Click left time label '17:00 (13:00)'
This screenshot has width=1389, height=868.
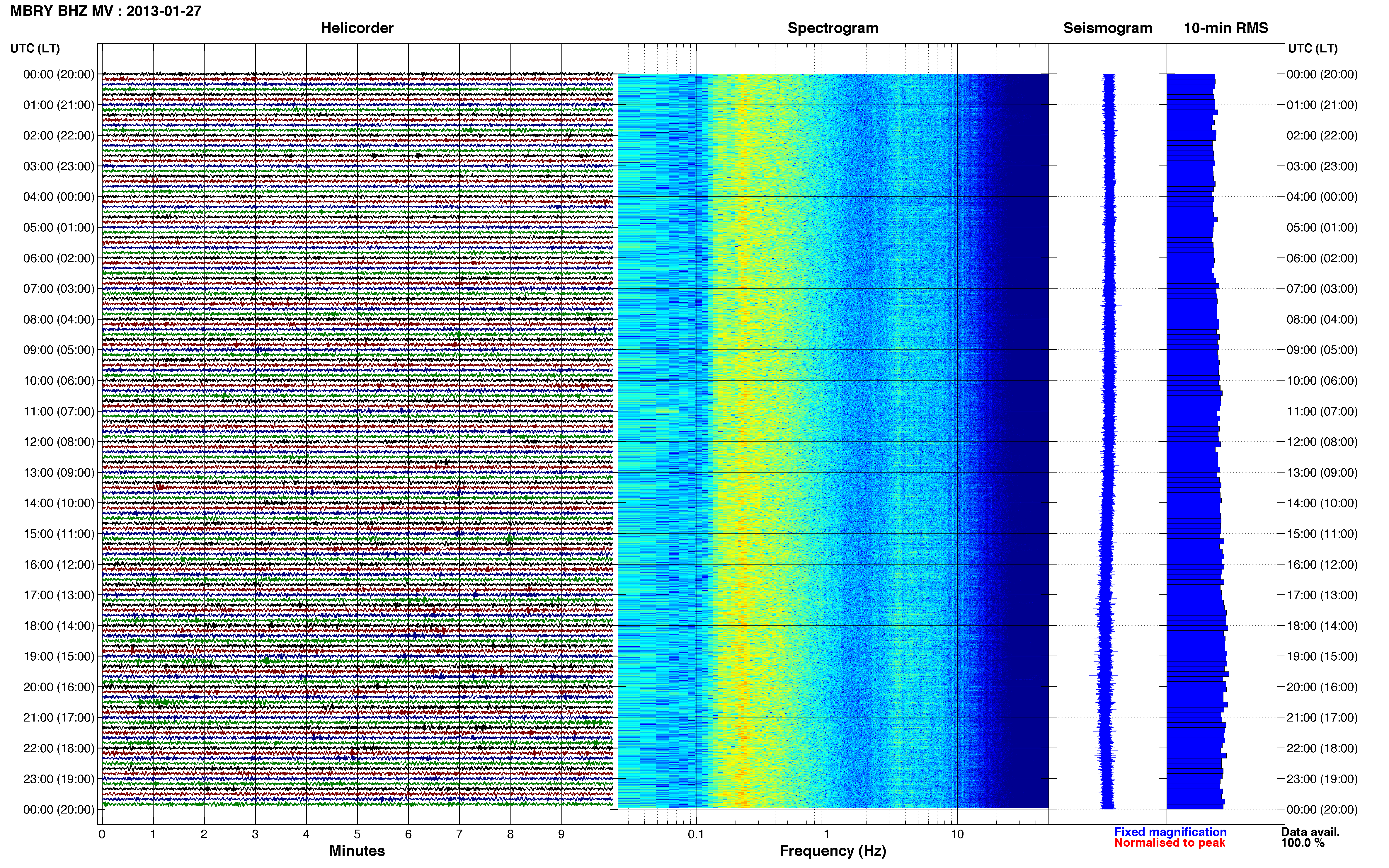(x=59, y=595)
